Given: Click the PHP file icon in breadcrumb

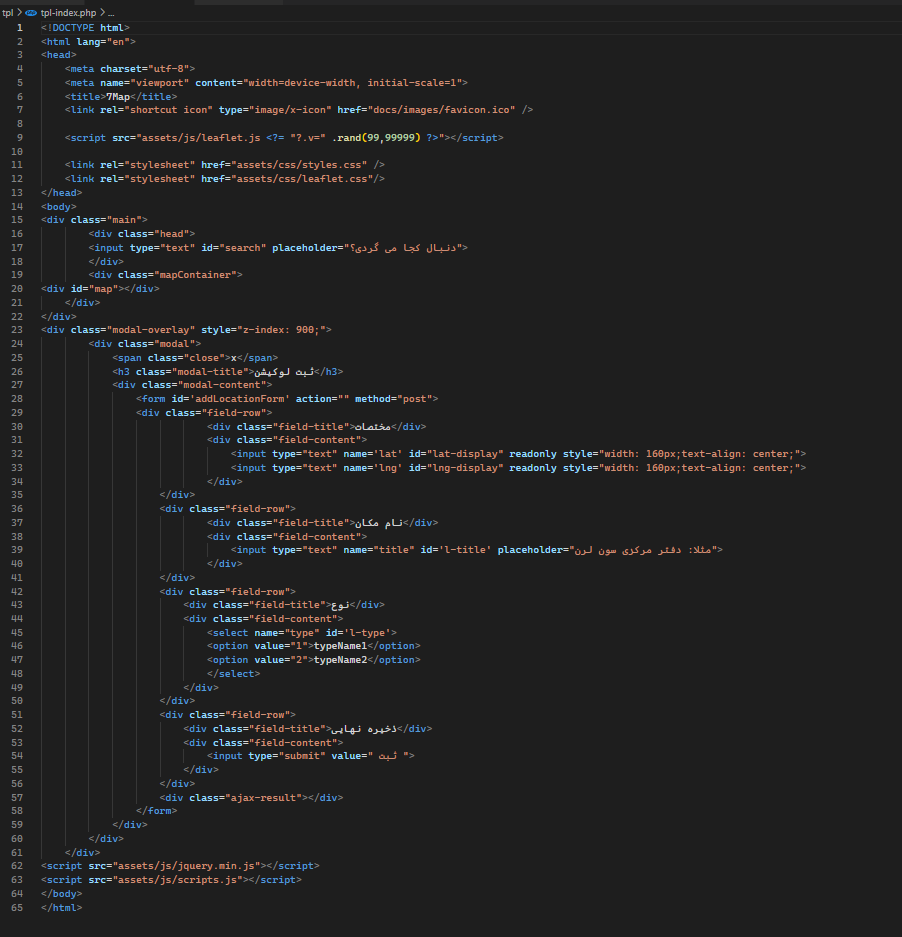Looking at the screenshot, I should pos(31,13).
